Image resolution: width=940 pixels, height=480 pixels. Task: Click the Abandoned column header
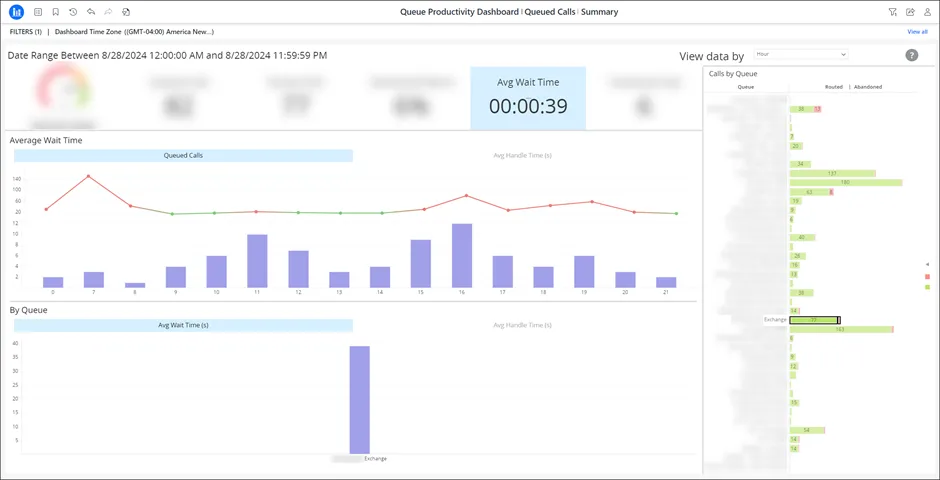(868, 87)
